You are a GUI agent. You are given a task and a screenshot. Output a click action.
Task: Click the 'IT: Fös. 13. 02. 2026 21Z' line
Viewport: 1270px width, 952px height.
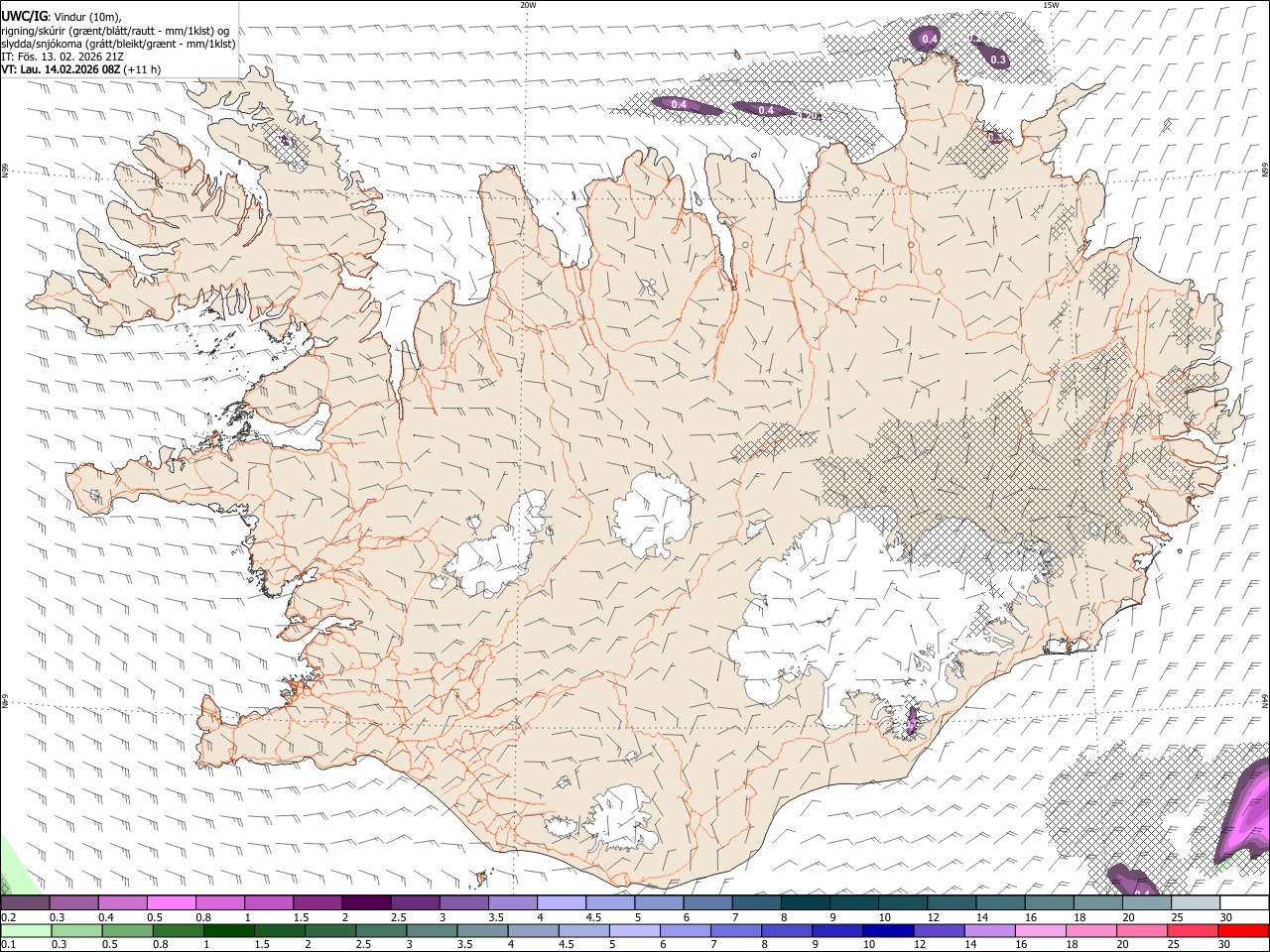coord(63,57)
